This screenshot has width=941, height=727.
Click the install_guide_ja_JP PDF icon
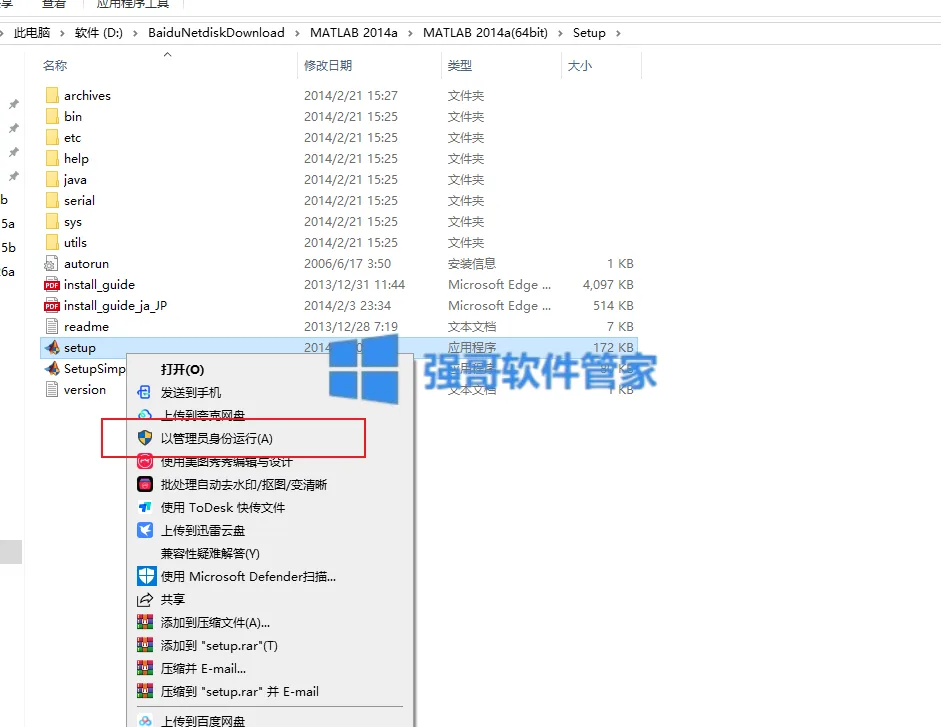coord(52,306)
